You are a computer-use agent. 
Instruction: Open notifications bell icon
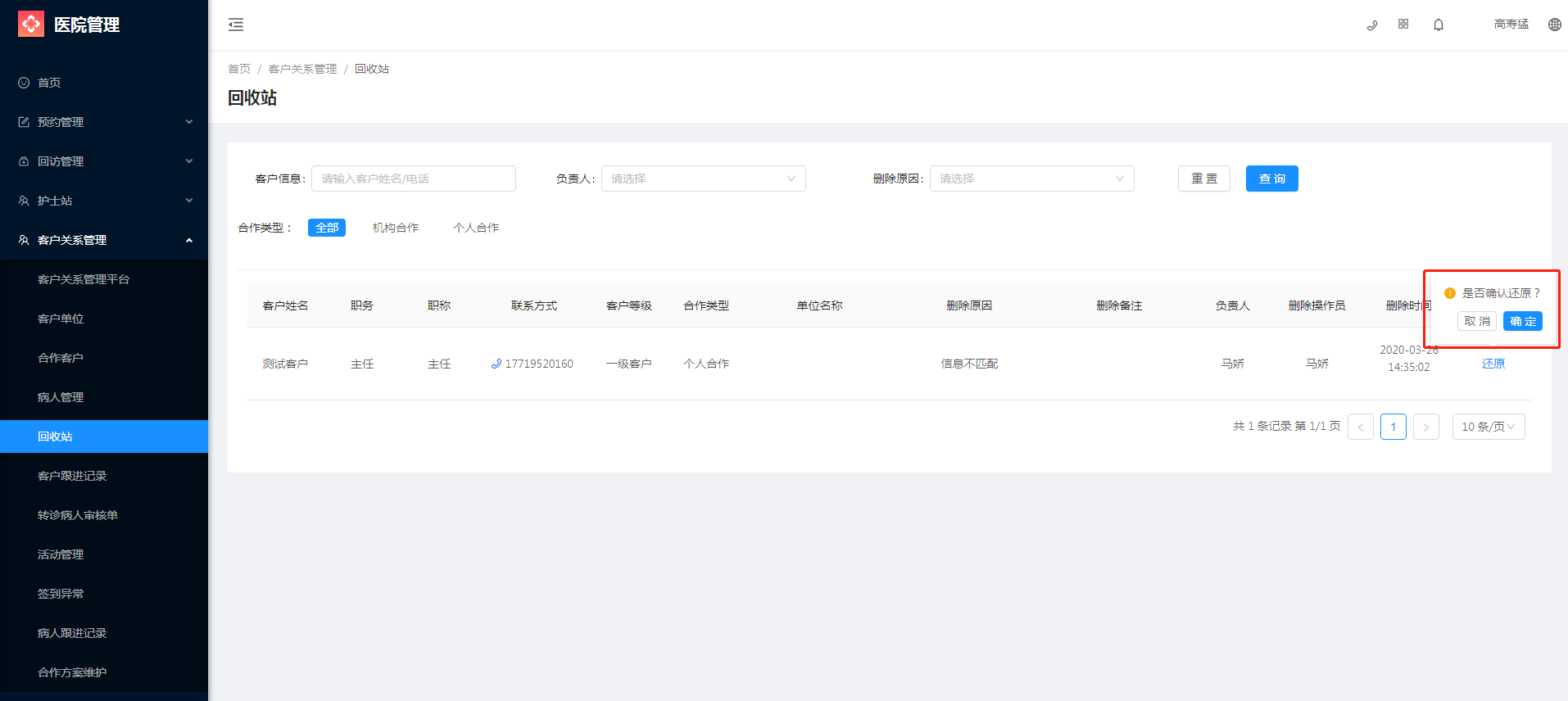(x=1439, y=25)
